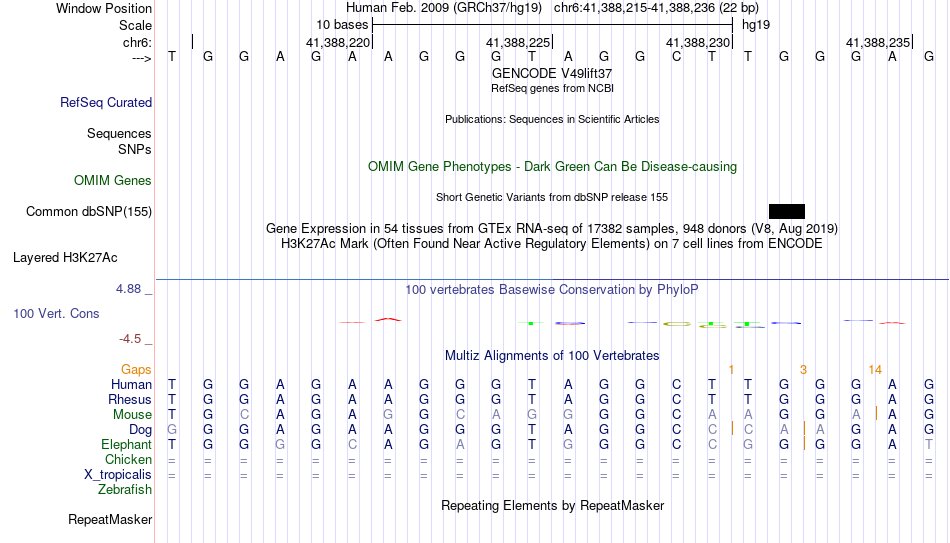This screenshot has width=950, height=543.
Task: Select the Elephant alignment row label
Action: click(127, 445)
